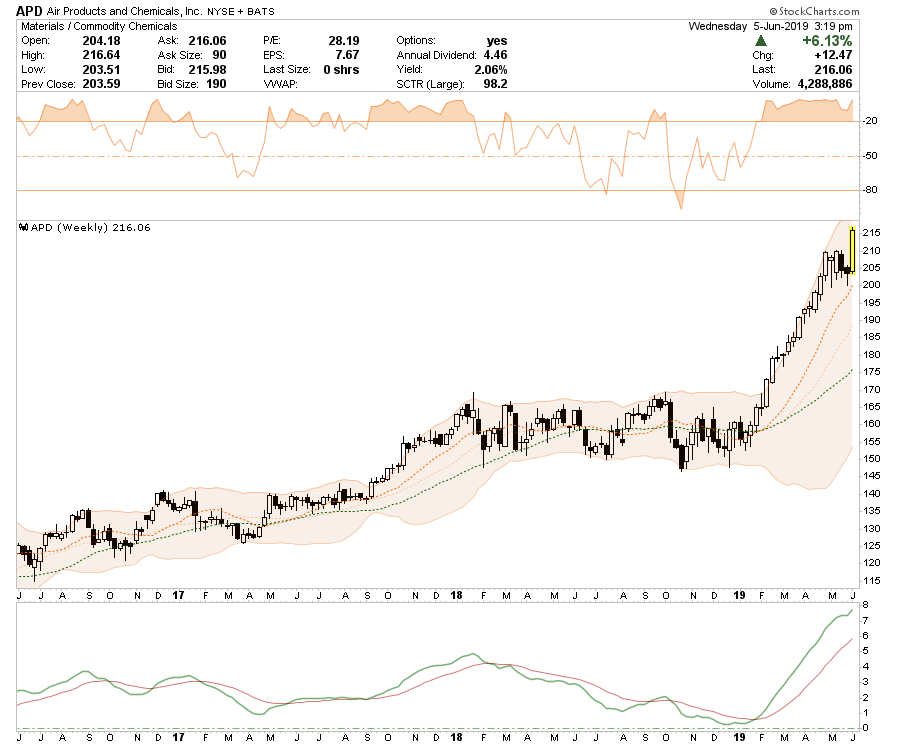Viewport: 900px width, 746px height.
Task: Click the Ask price 216.06
Action: [x=207, y=41]
